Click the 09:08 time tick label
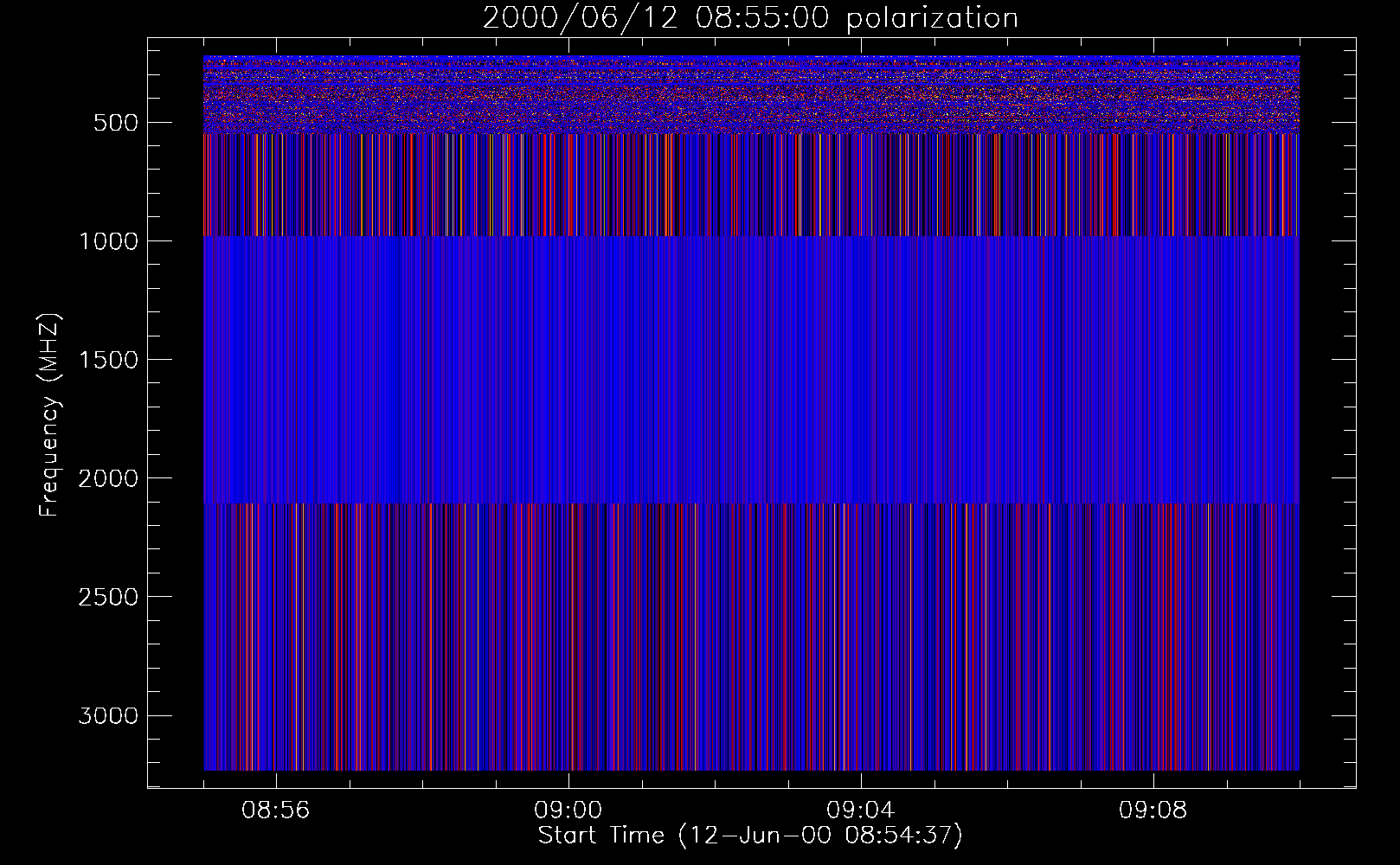Viewport: 1400px width, 865px height. pyautogui.click(x=1153, y=811)
